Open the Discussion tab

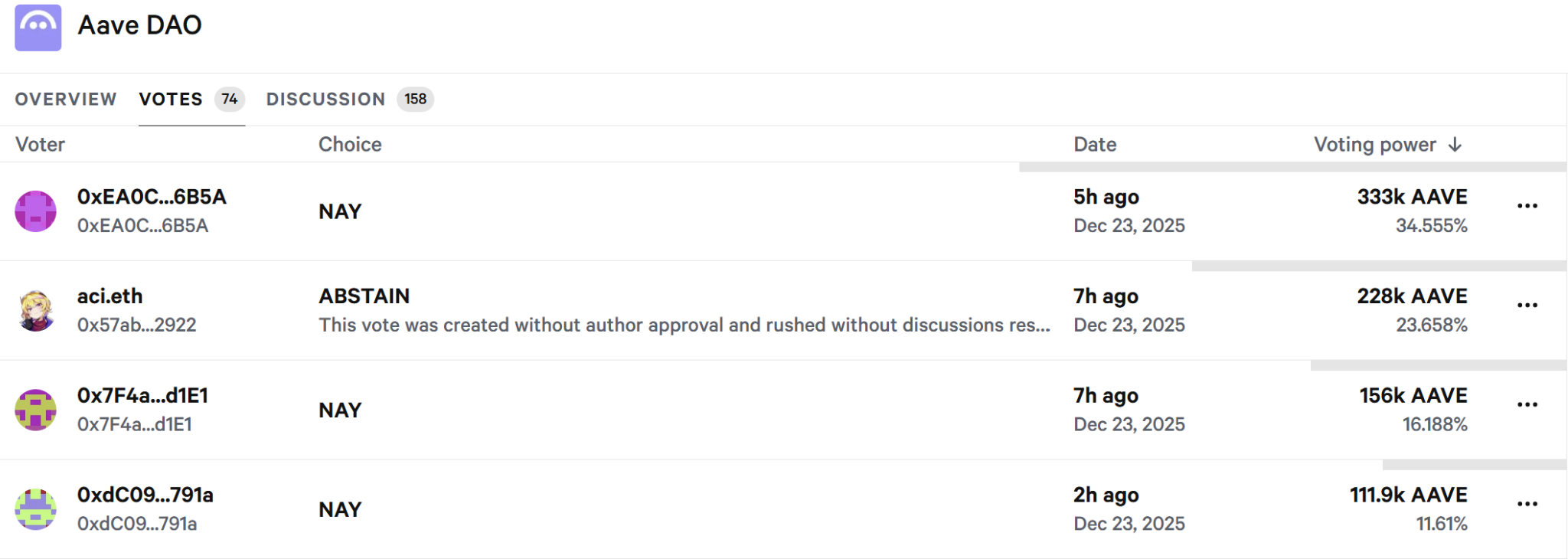326,100
